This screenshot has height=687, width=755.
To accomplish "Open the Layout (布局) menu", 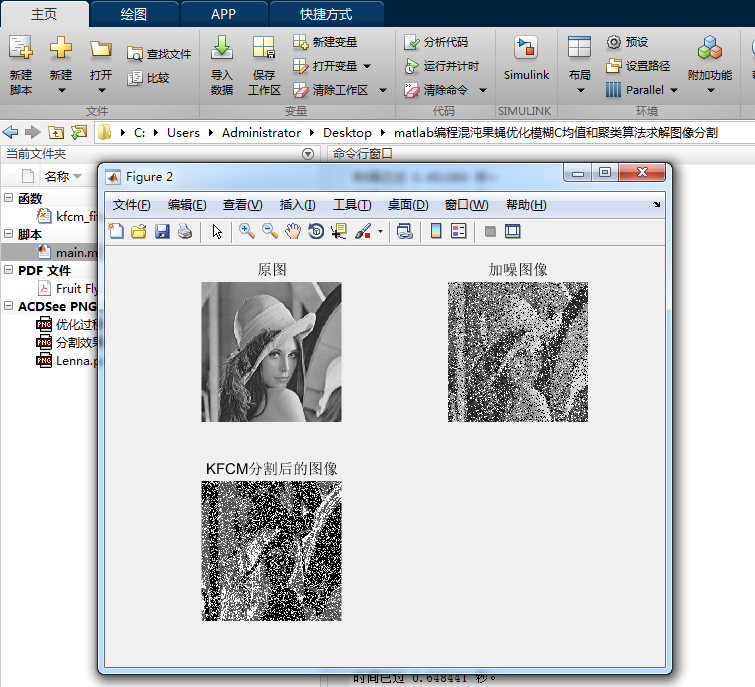I will coord(579,65).
